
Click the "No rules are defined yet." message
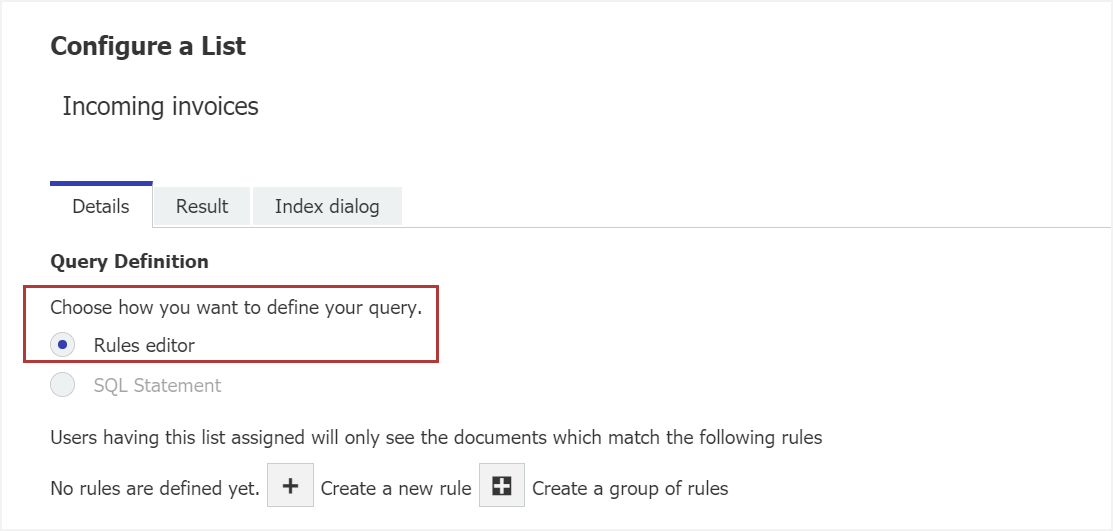[155, 489]
